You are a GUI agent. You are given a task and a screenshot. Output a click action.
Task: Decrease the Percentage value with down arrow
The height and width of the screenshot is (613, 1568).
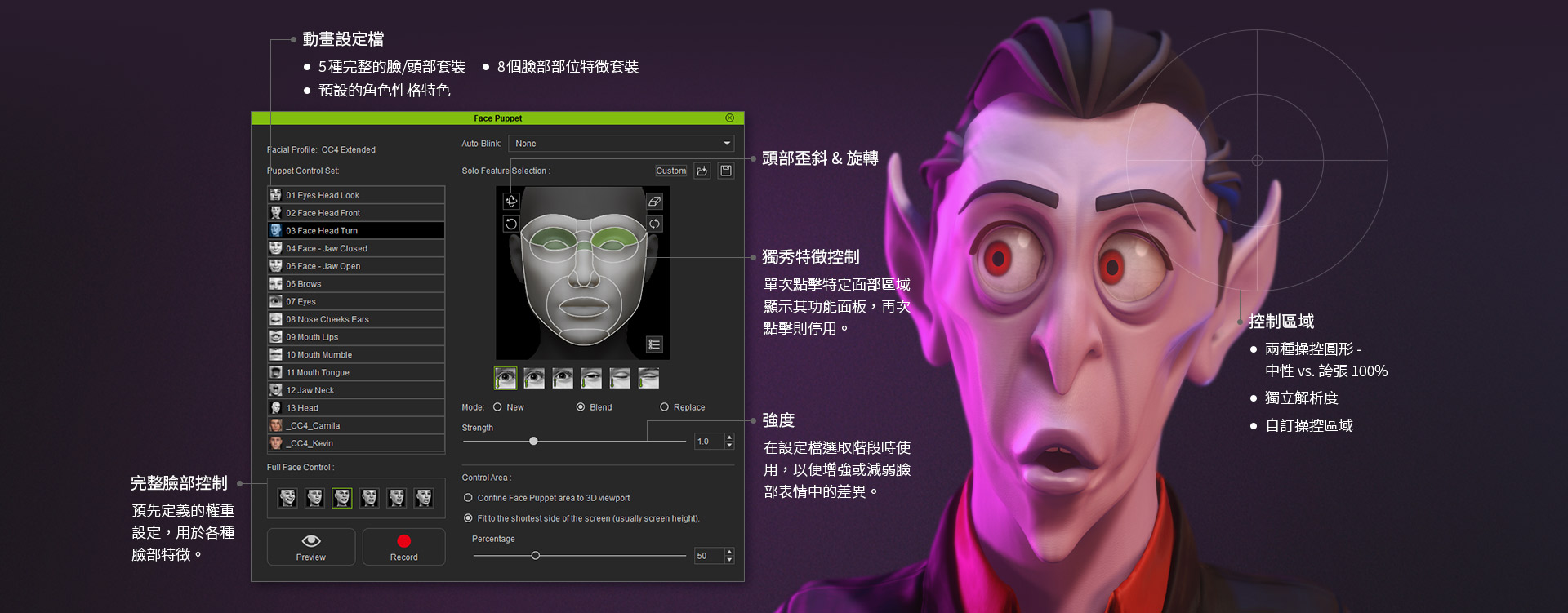click(x=729, y=560)
